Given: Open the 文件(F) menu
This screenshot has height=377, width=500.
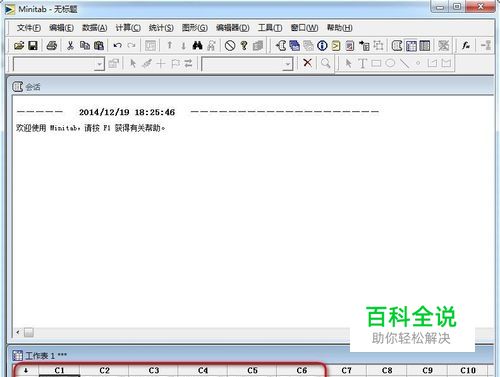Looking at the screenshot, I should [x=29, y=28].
